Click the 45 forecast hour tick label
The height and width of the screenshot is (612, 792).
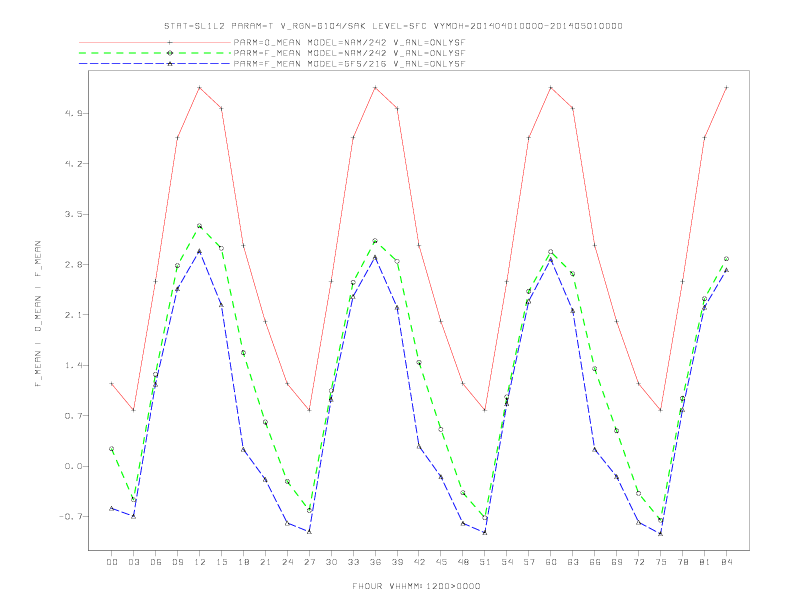441,562
